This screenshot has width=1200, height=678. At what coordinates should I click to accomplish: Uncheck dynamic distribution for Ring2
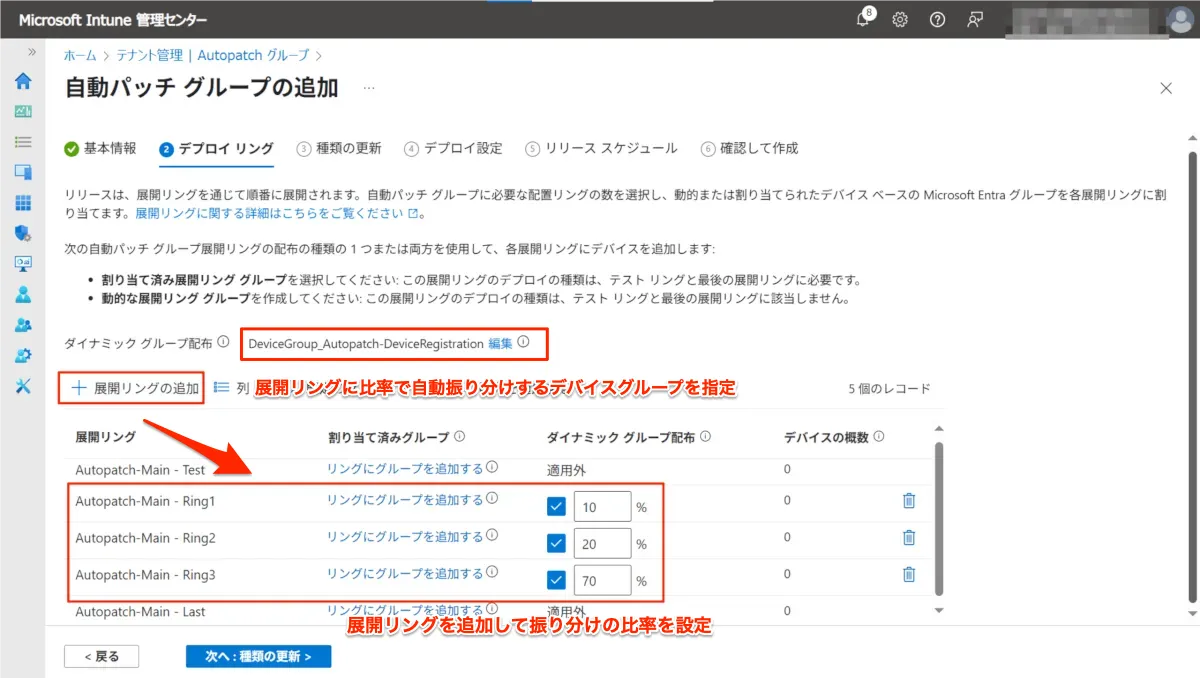(x=557, y=544)
